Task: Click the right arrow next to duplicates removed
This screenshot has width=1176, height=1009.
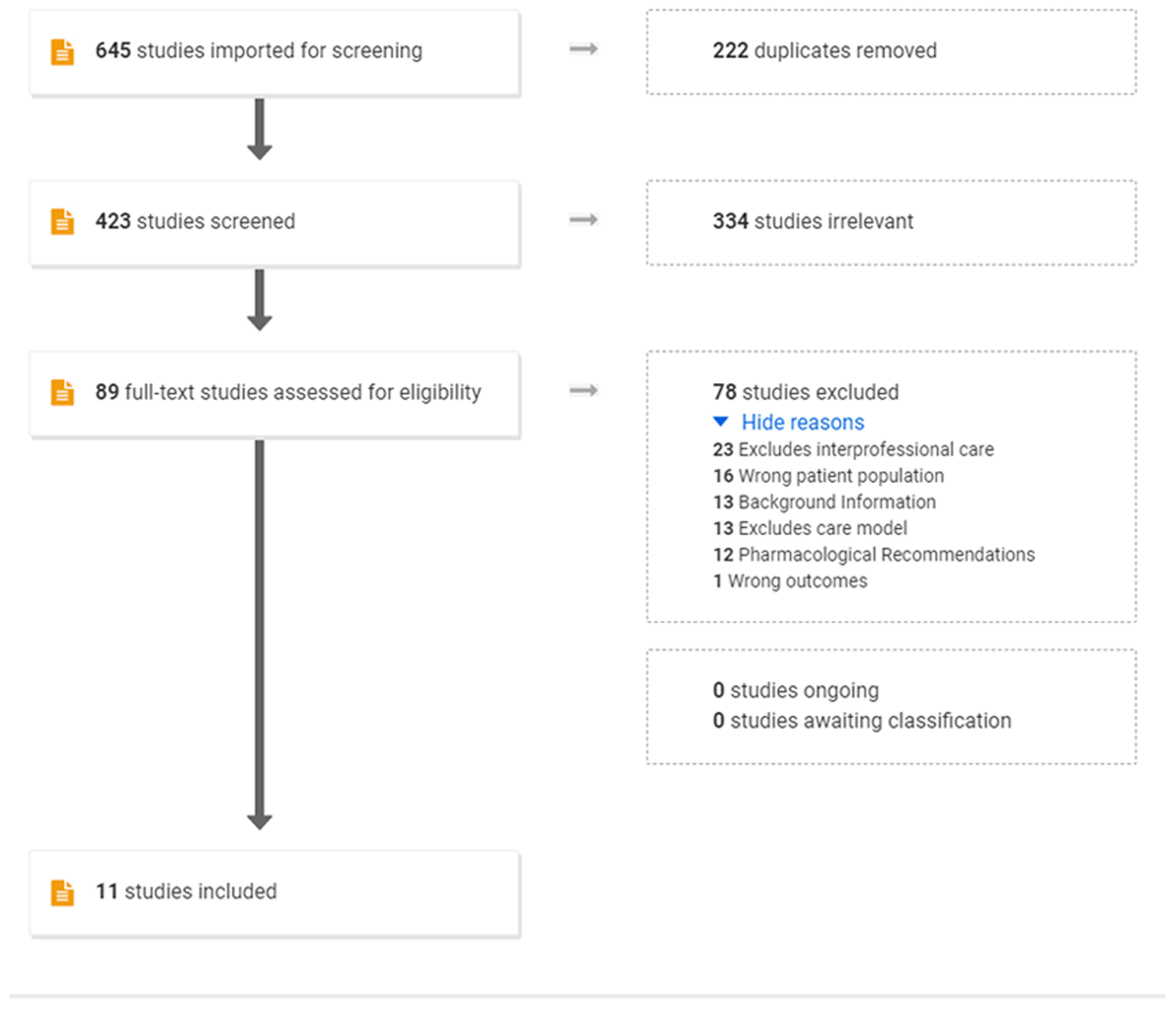Action: pos(584,49)
